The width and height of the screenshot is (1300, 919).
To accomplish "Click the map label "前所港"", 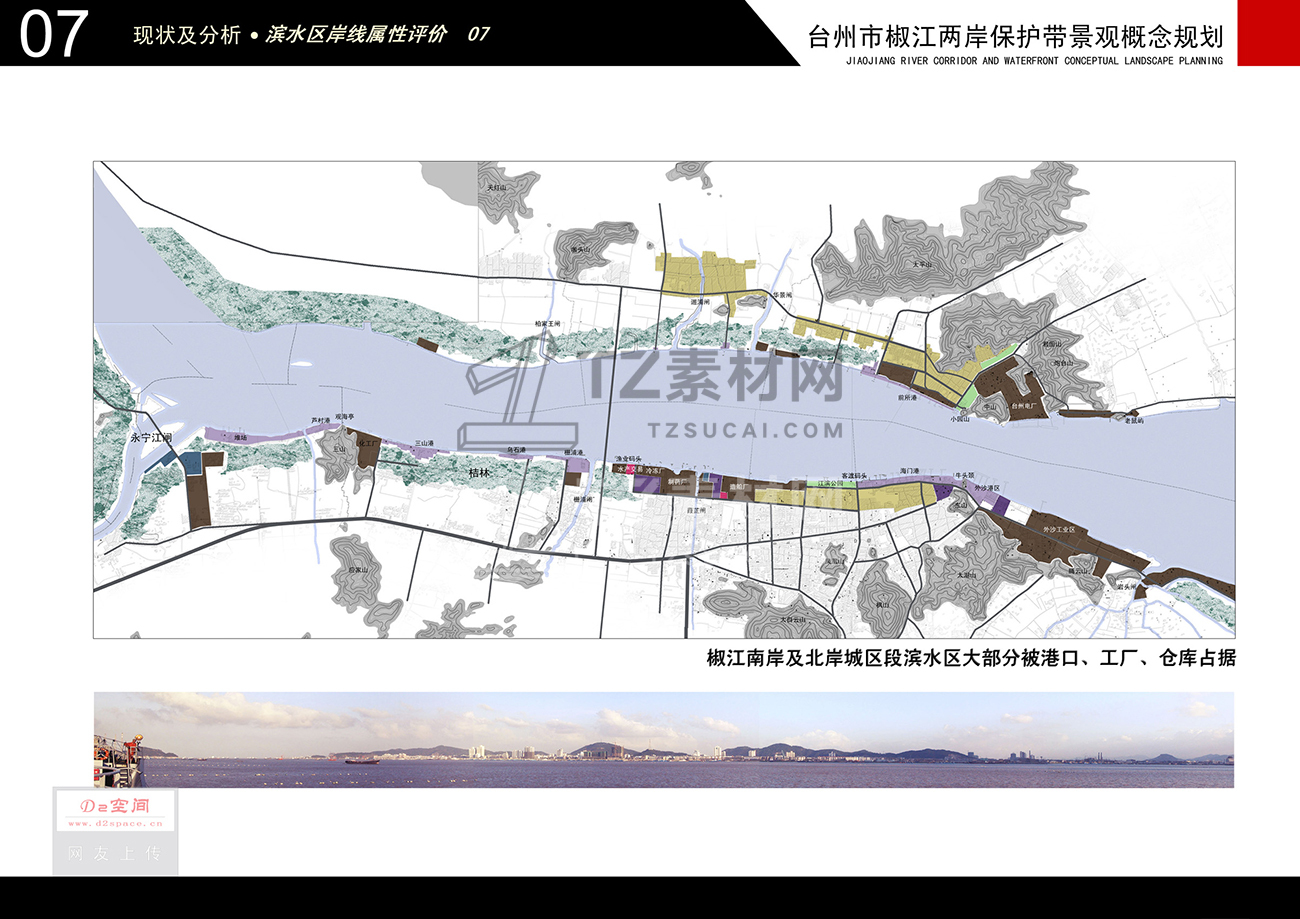I will click(908, 398).
